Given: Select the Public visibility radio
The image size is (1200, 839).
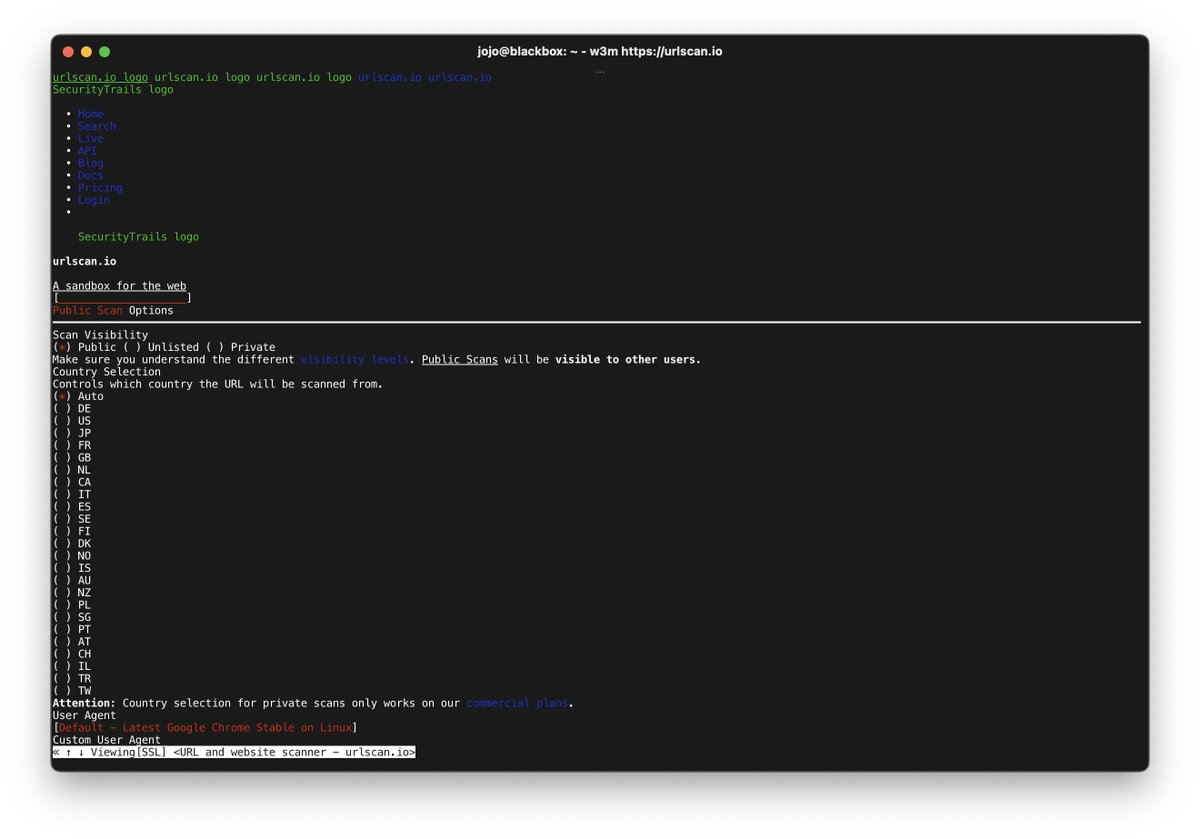Looking at the screenshot, I should pos(62,347).
